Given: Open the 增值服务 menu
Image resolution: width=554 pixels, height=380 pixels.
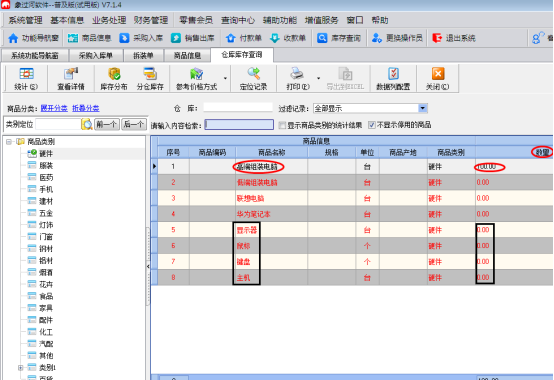Looking at the screenshot, I should pyautogui.click(x=322, y=20).
